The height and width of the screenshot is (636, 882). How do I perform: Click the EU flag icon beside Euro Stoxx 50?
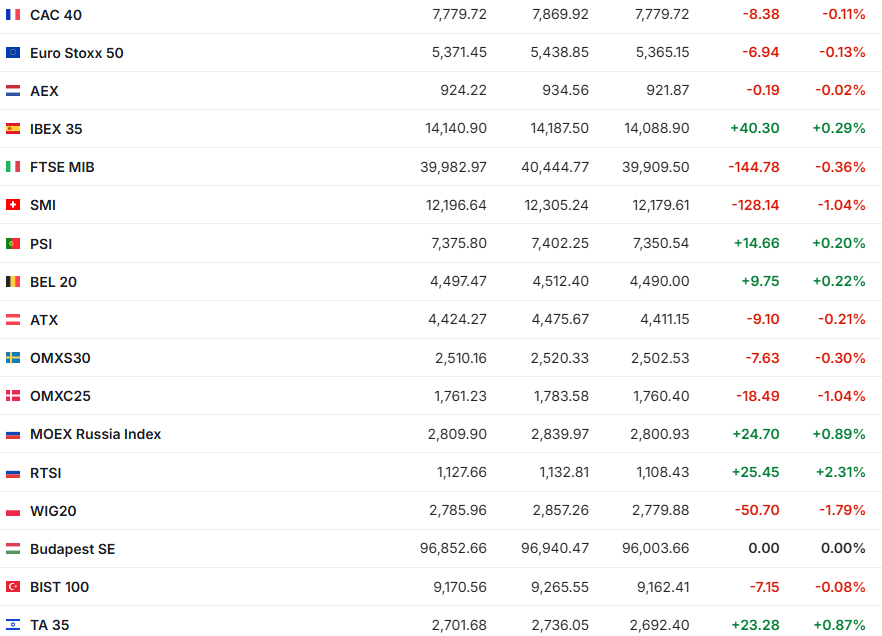tap(13, 53)
